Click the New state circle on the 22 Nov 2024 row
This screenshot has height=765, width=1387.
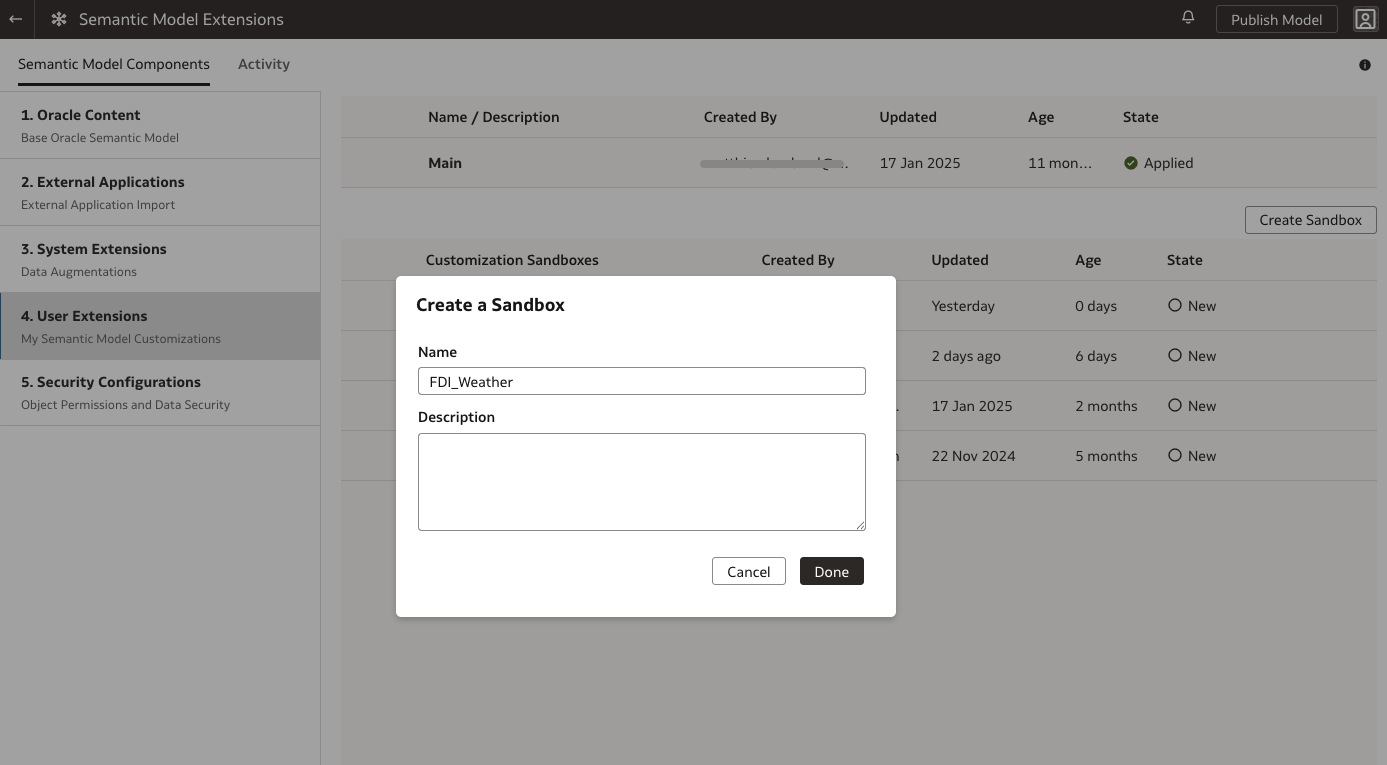pos(1174,455)
